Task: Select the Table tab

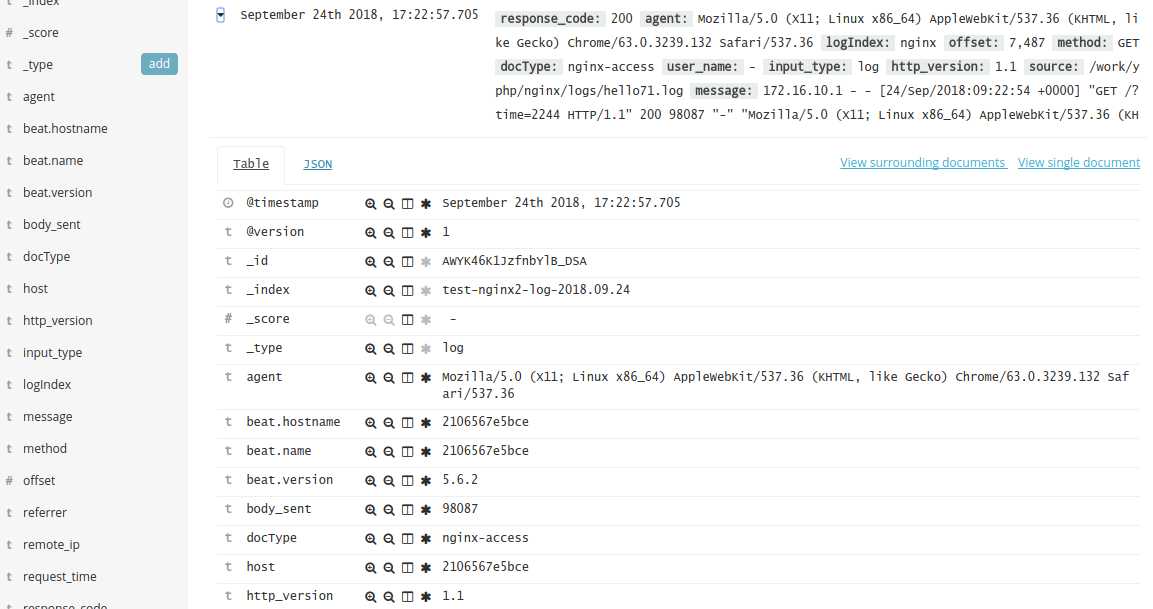Action: pyautogui.click(x=251, y=164)
